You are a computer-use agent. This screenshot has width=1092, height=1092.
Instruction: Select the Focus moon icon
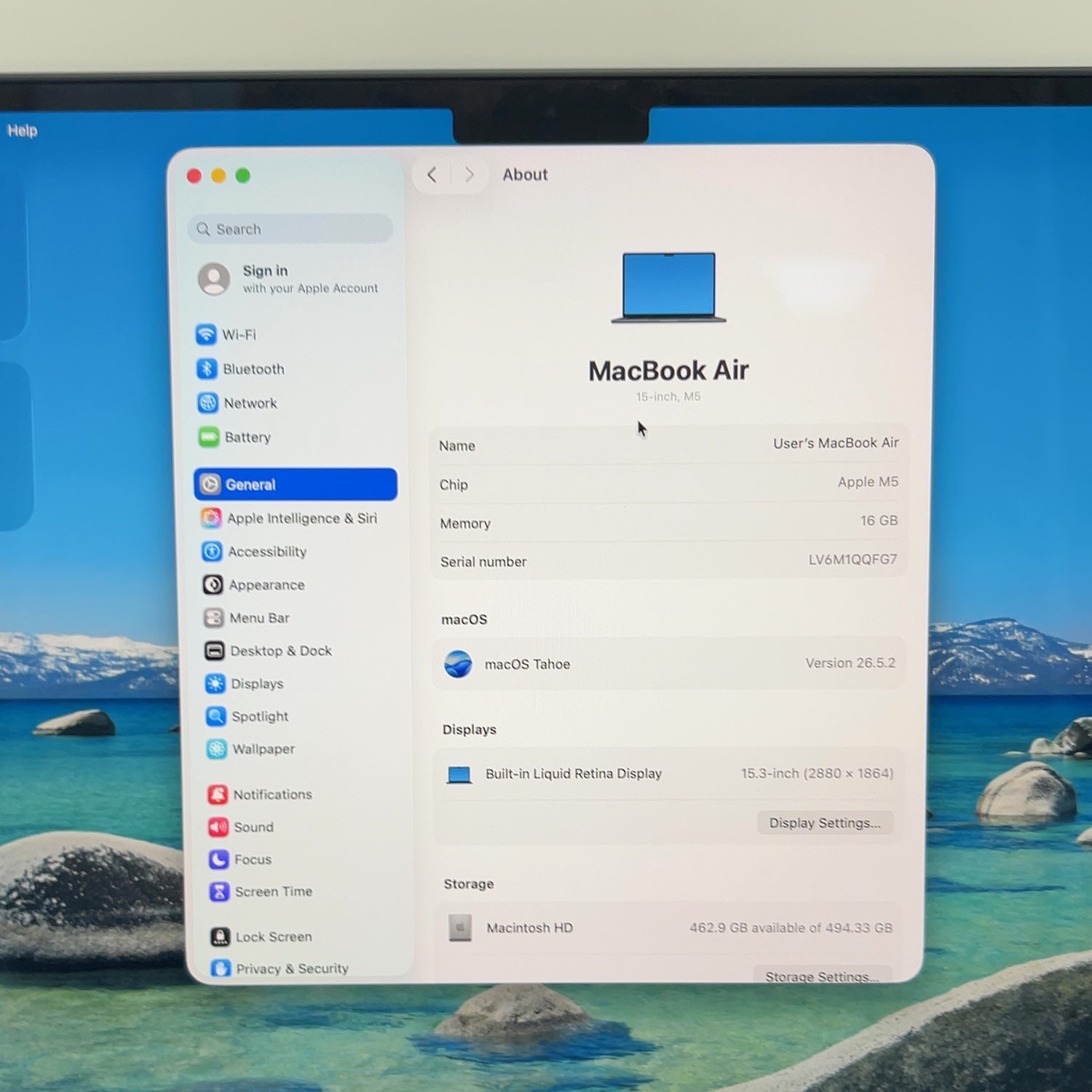coord(218,860)
